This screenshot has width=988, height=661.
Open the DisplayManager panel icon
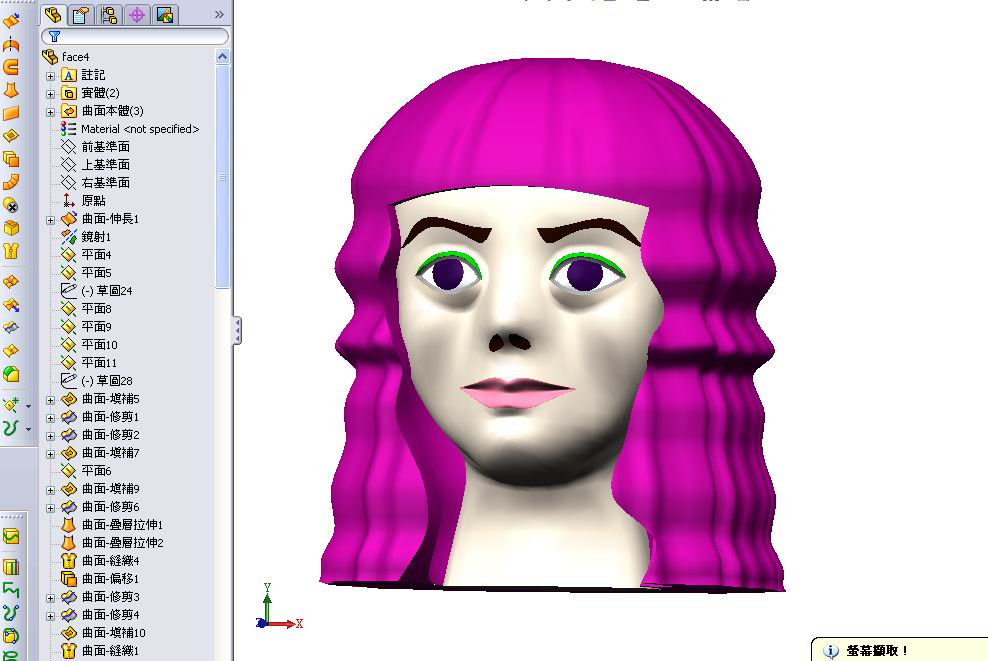tap(163, 15)
